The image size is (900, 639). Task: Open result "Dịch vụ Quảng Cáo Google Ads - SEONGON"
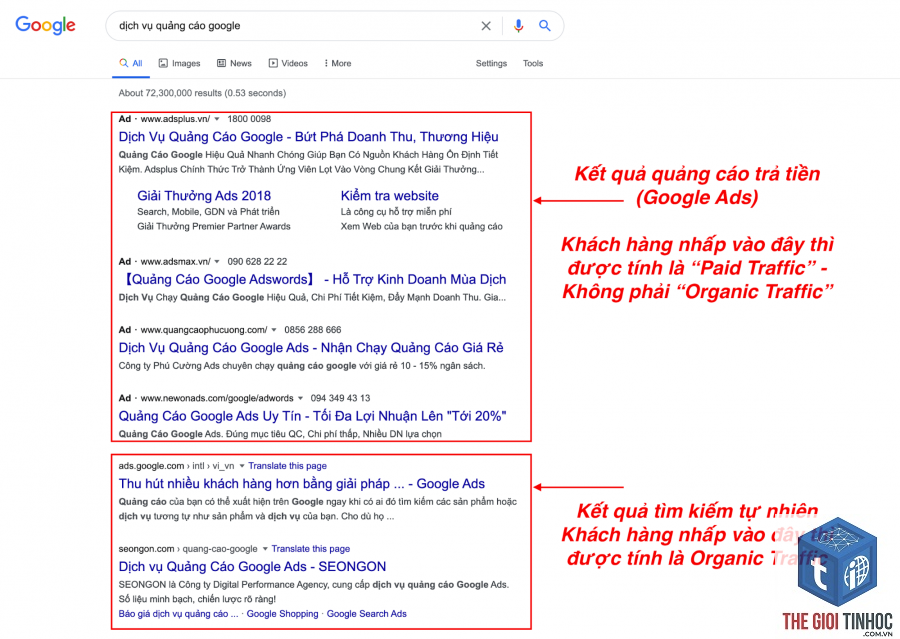tap(252, 567)
